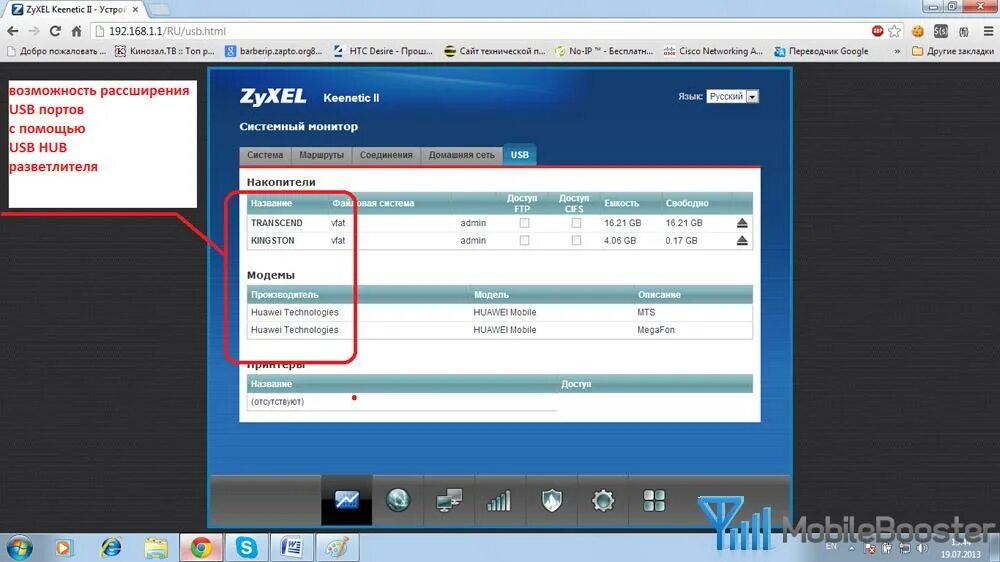Open Windows Start menu
This screenshot has height=562, width=1000.
point(18,547)
